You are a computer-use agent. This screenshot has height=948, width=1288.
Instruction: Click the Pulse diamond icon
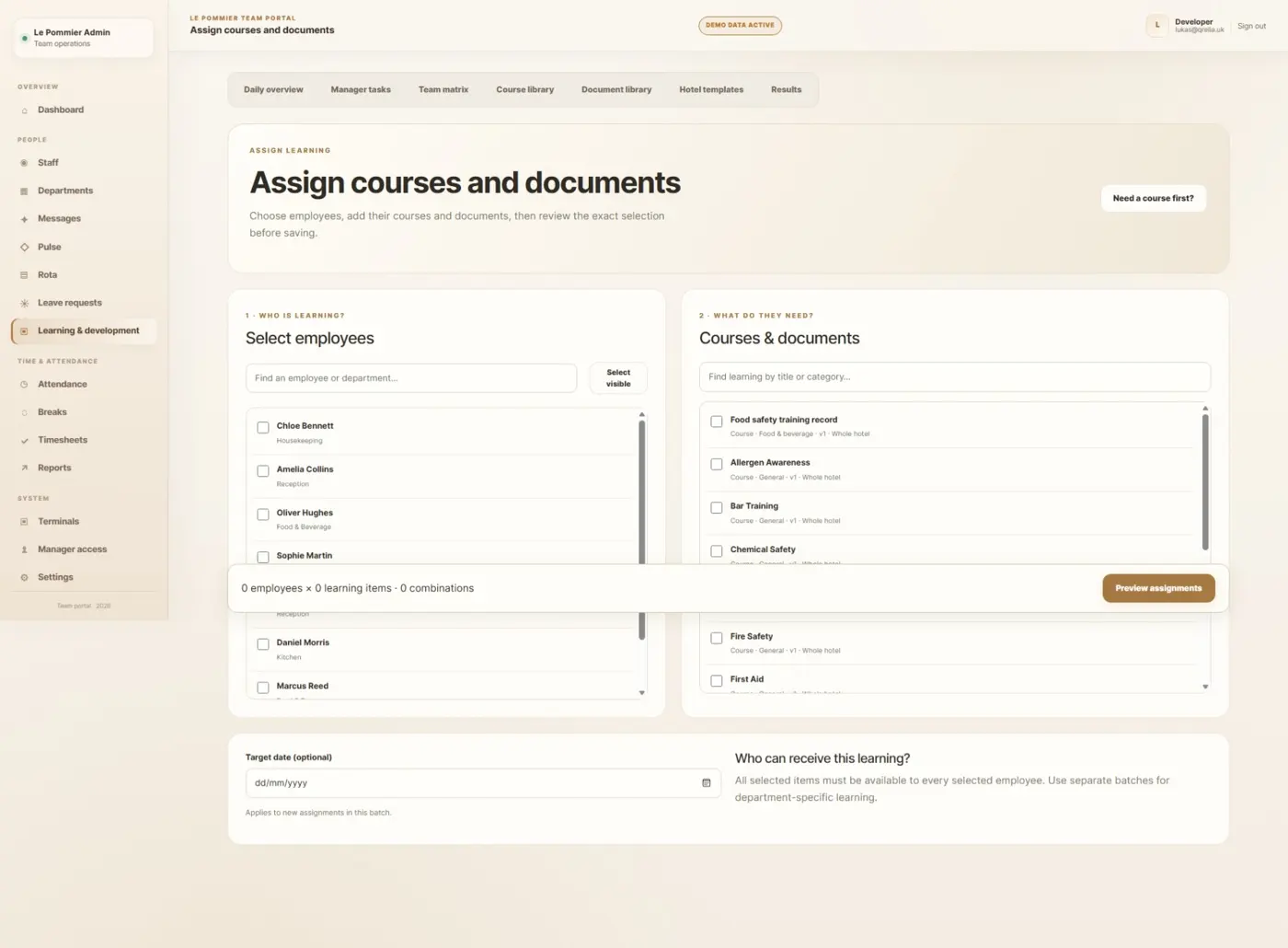(x=24, y=247)
